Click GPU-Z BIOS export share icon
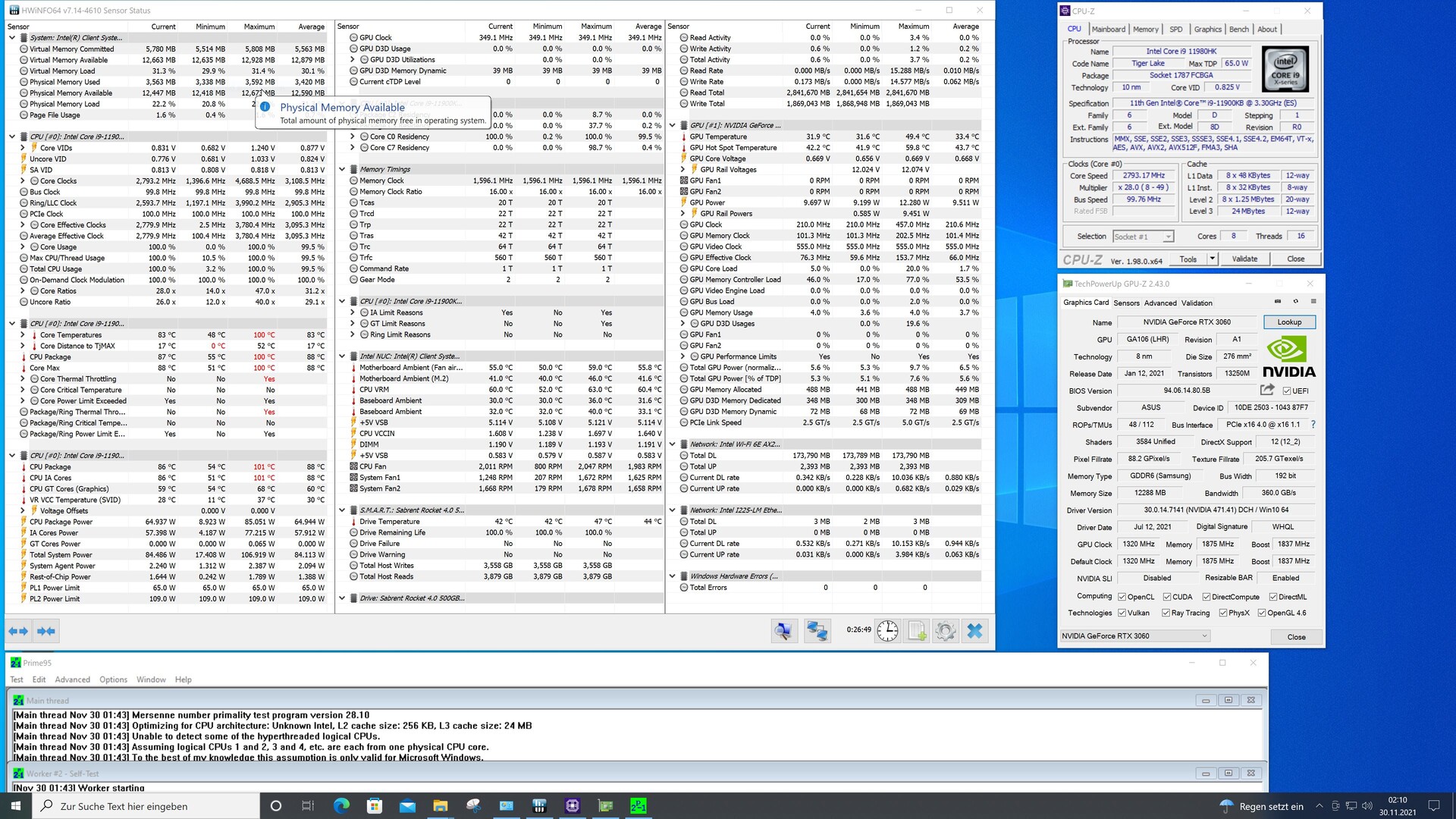The image size is (1456, 819). (1267, 390)
